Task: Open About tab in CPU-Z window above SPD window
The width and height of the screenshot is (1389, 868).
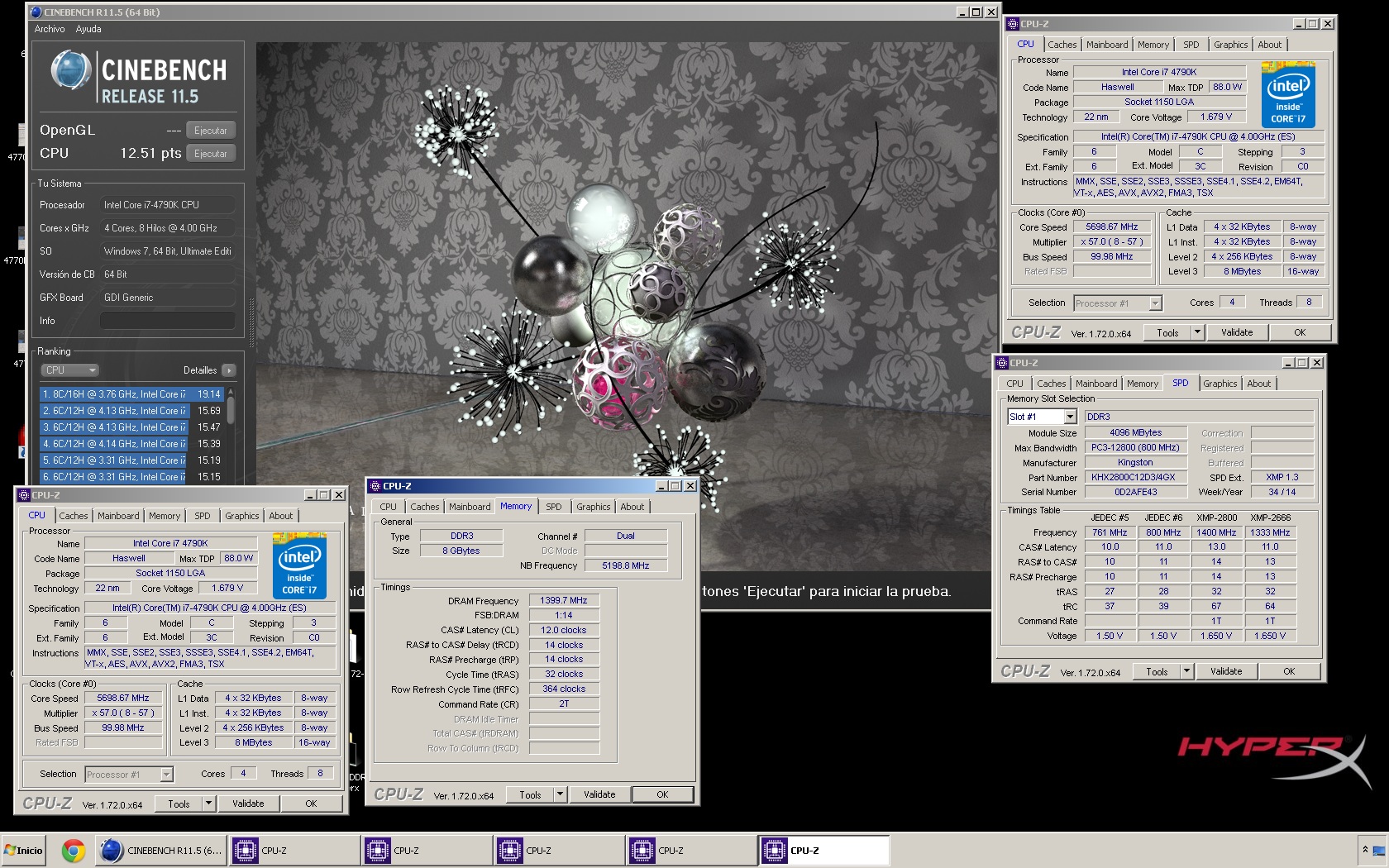Action: (1270, 45)
